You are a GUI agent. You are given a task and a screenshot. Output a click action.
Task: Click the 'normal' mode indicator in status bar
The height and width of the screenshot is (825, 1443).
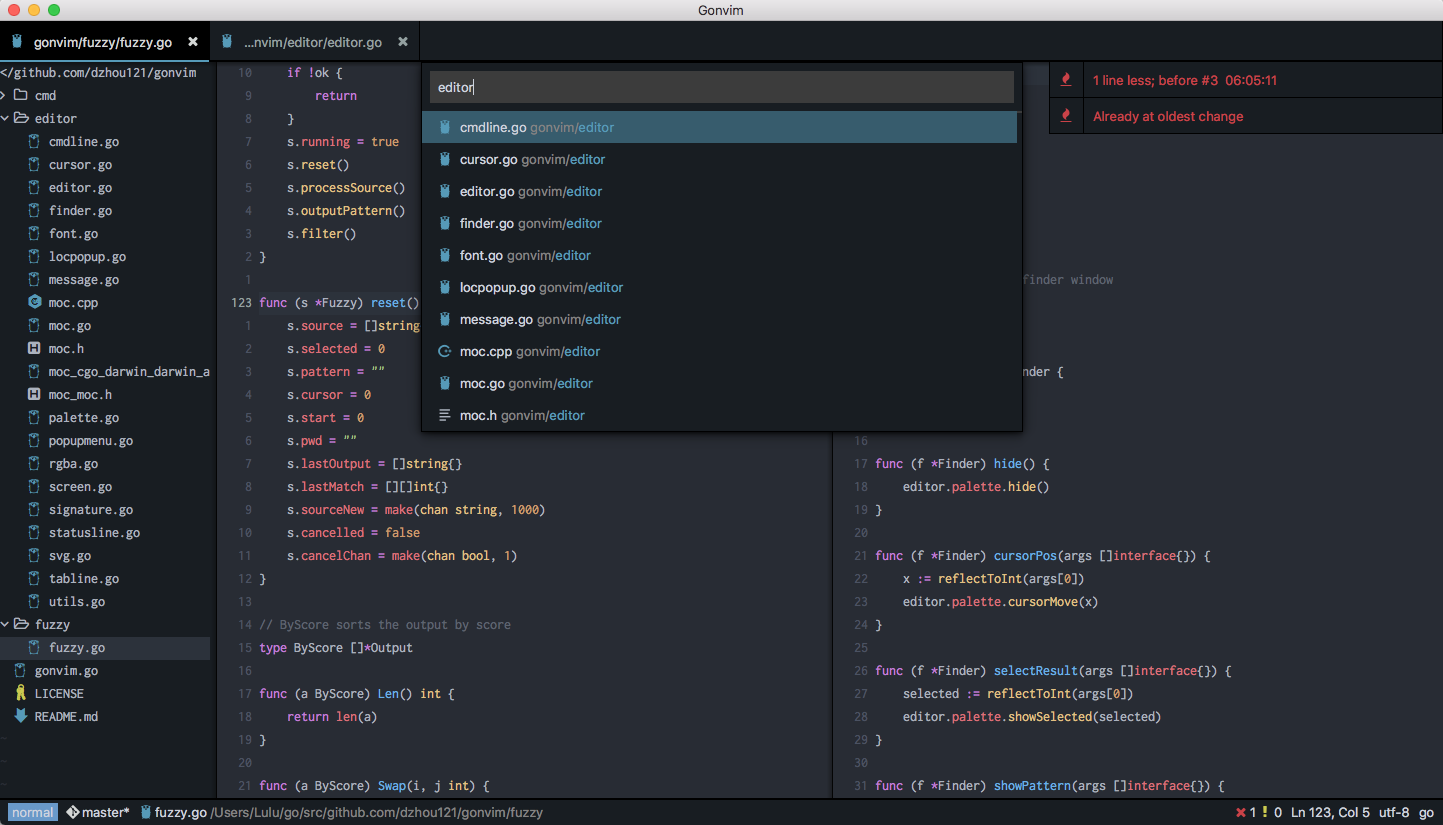coord(33,812)
